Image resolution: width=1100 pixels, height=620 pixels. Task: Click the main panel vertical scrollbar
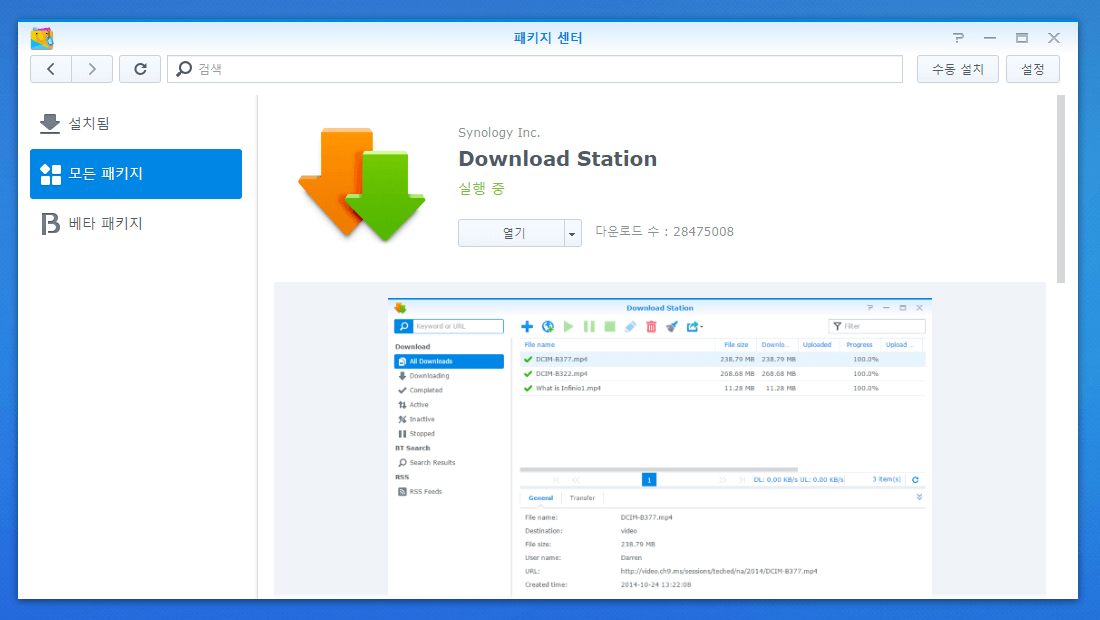(1061, 189)
